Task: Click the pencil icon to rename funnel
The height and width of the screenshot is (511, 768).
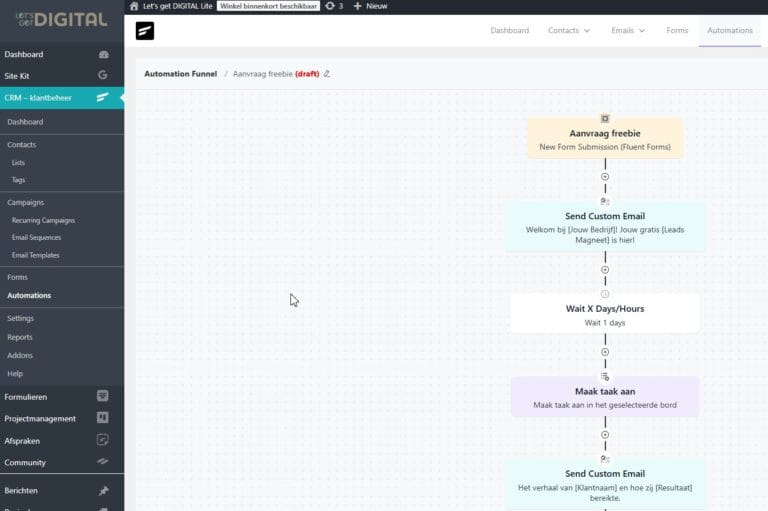Action: coord(327,74)
